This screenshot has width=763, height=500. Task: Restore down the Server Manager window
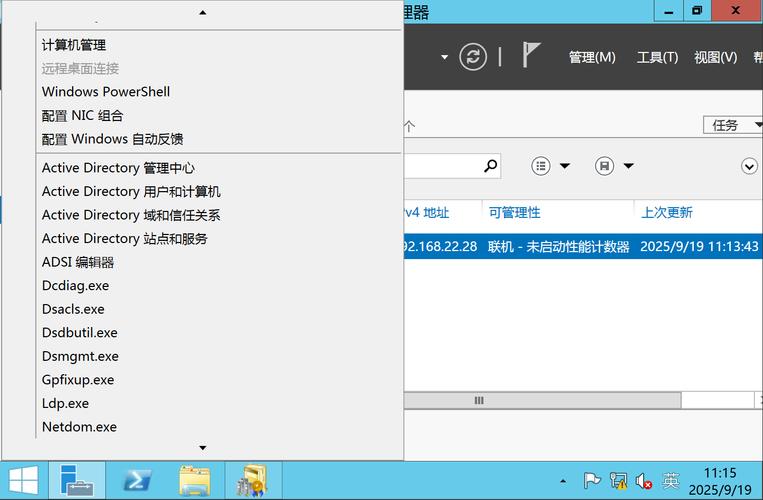click(x=697, y=11)
